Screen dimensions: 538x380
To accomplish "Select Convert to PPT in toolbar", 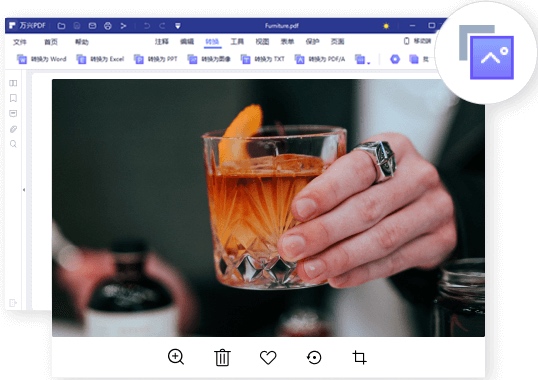I will tap(155, 59).
